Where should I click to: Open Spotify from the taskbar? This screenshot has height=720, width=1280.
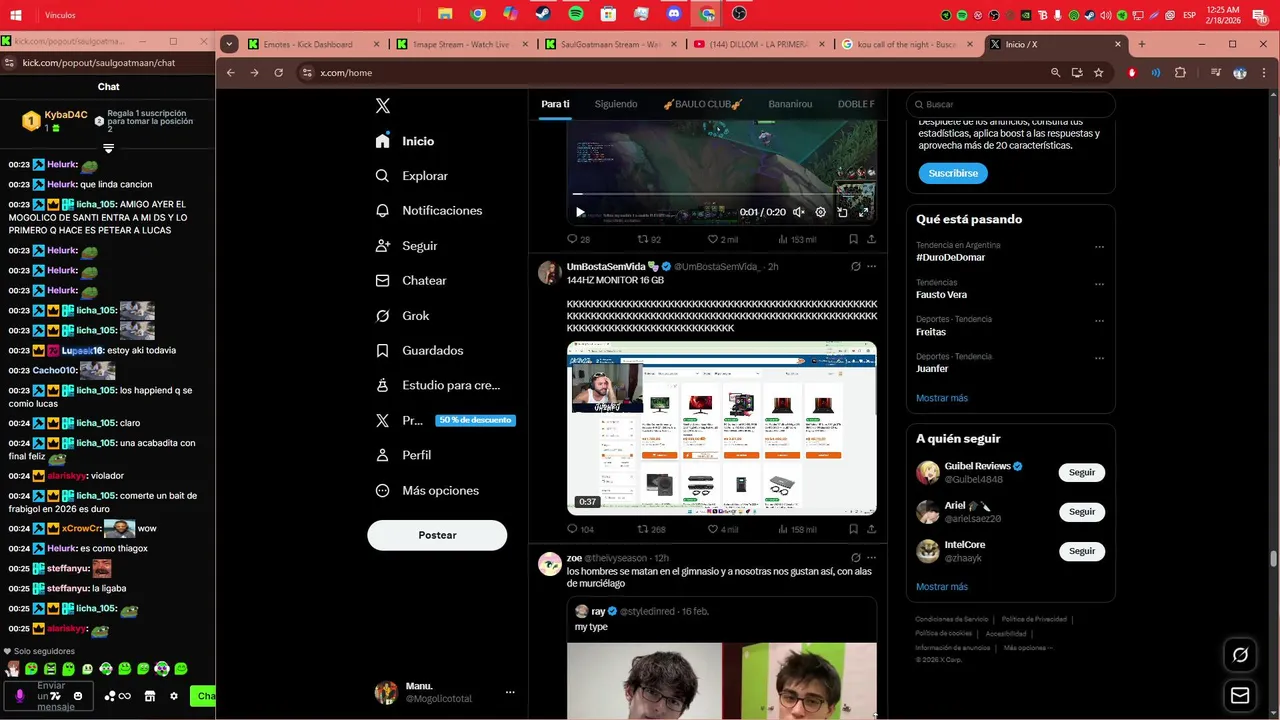(576, 15)
